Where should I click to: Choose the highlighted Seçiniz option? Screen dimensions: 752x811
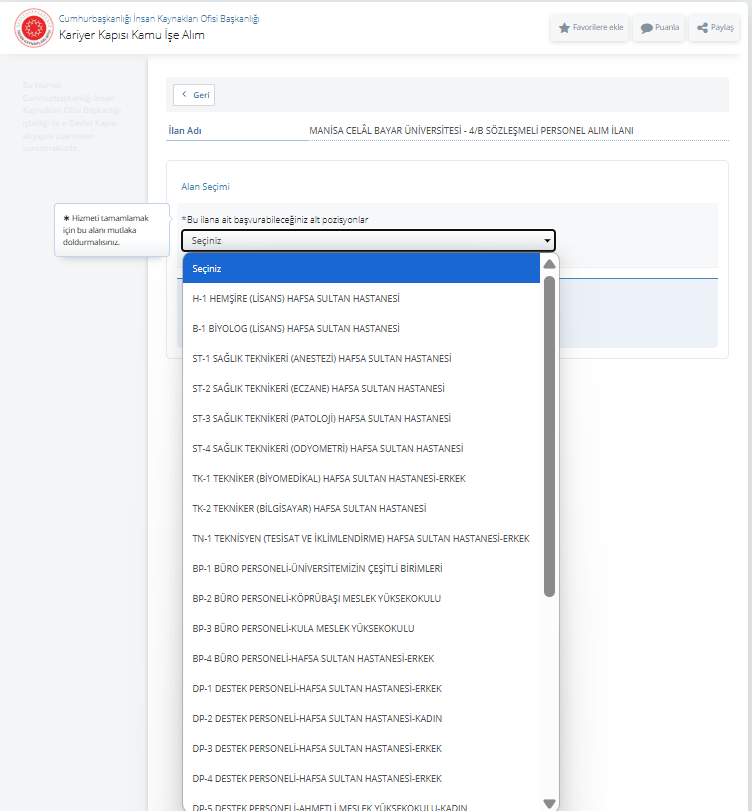click(361, 268)
